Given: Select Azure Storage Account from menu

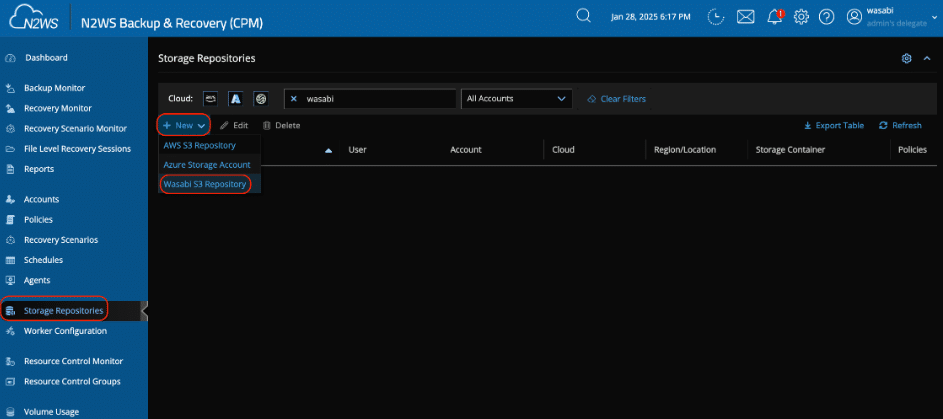Looking at the screenshot, I should [207, 164].
